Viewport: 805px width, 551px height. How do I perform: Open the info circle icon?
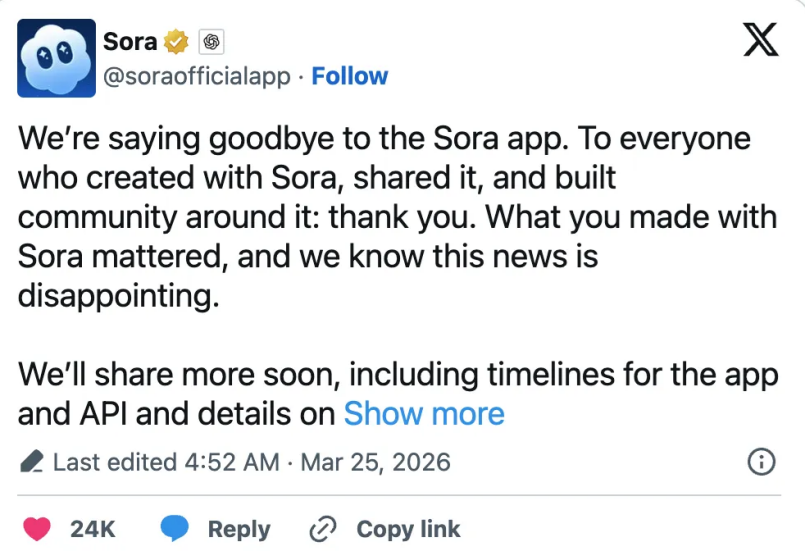(762, 462)
